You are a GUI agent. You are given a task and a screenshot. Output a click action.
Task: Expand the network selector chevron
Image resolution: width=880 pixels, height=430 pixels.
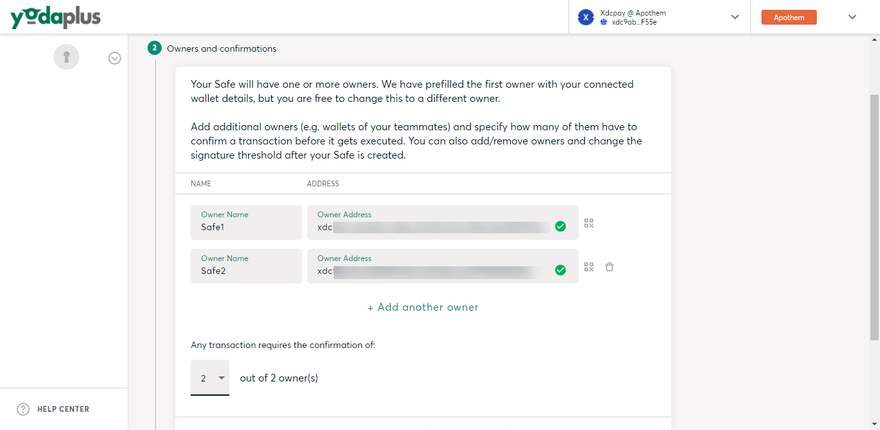click(x=852, y=17)
